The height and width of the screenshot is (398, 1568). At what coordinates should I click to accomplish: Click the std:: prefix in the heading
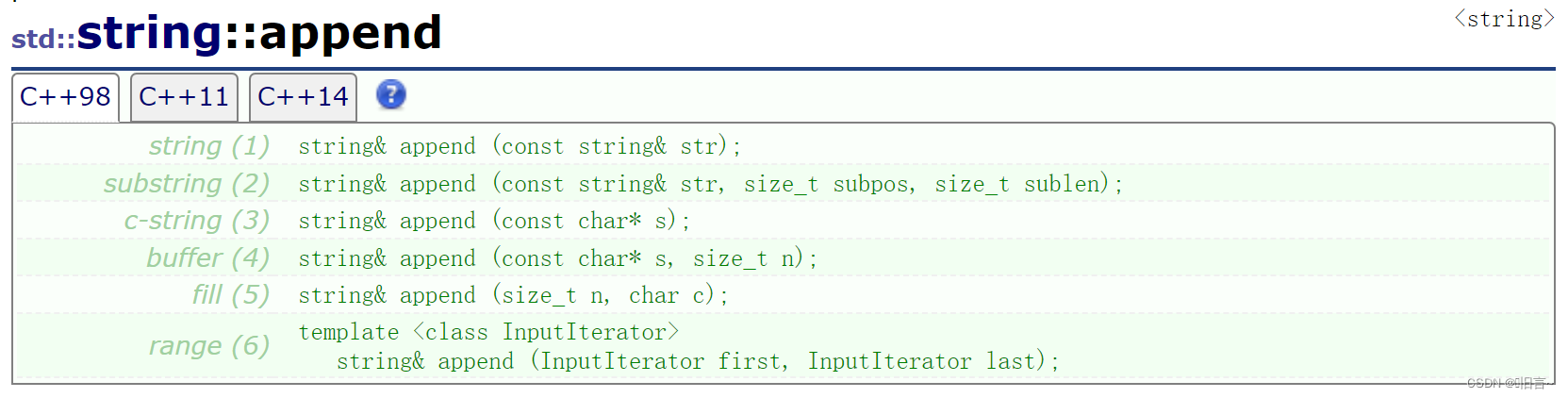[43, 39]
